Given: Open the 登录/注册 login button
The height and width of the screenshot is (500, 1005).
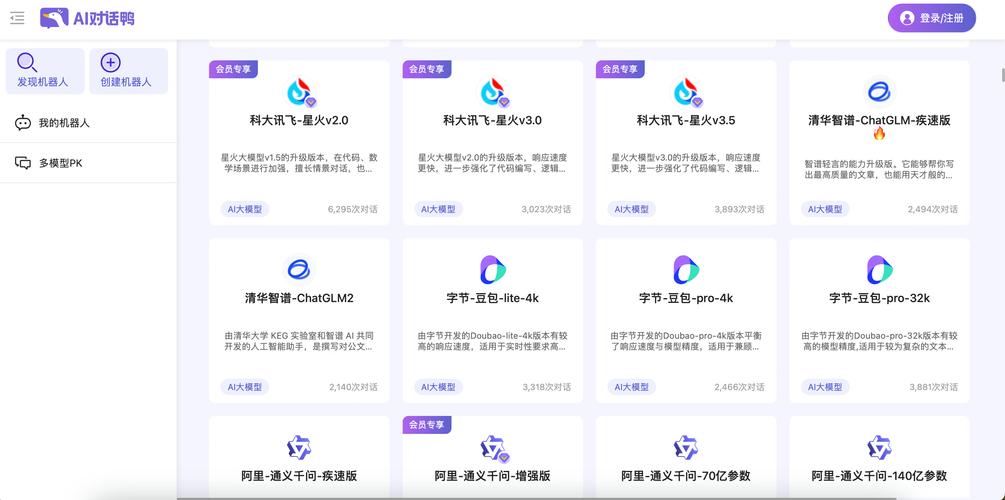Looking at the screenshot, I should coord(931,18).
